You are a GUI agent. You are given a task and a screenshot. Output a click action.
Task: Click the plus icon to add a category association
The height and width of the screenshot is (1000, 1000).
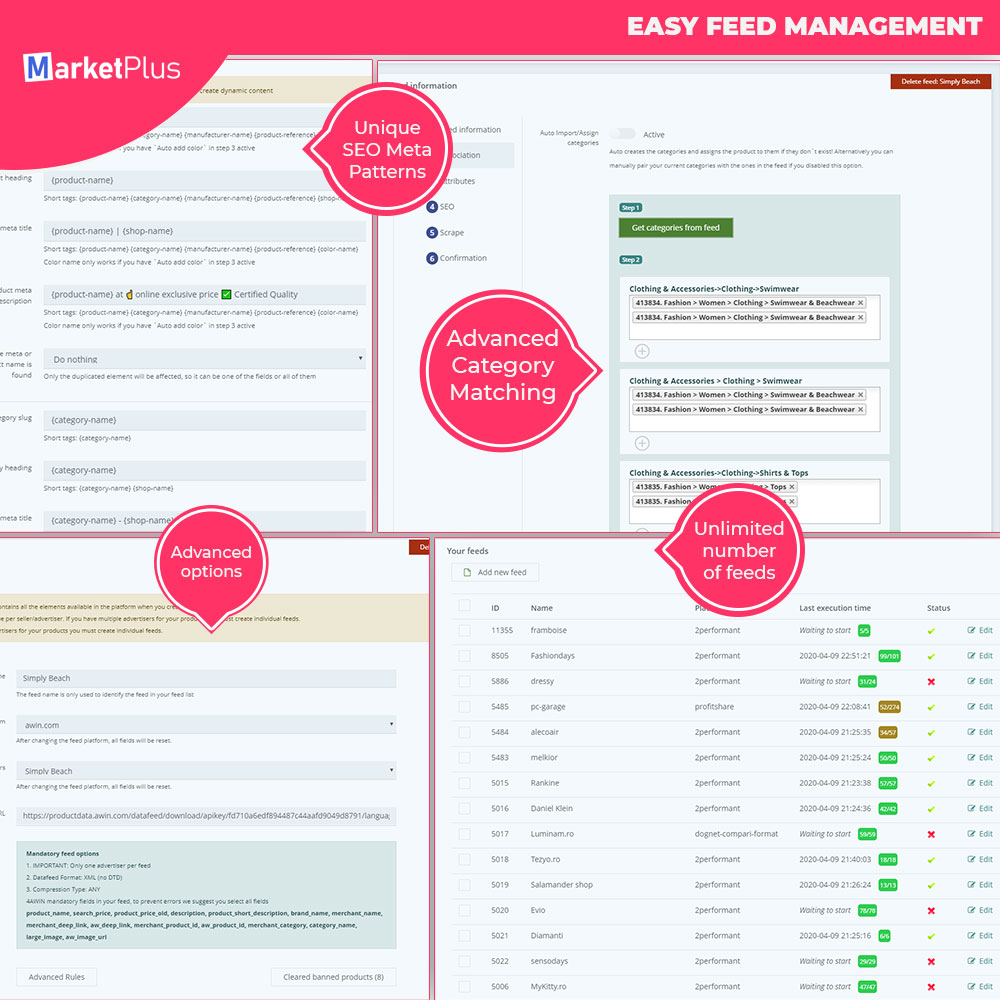coord(642,351)
